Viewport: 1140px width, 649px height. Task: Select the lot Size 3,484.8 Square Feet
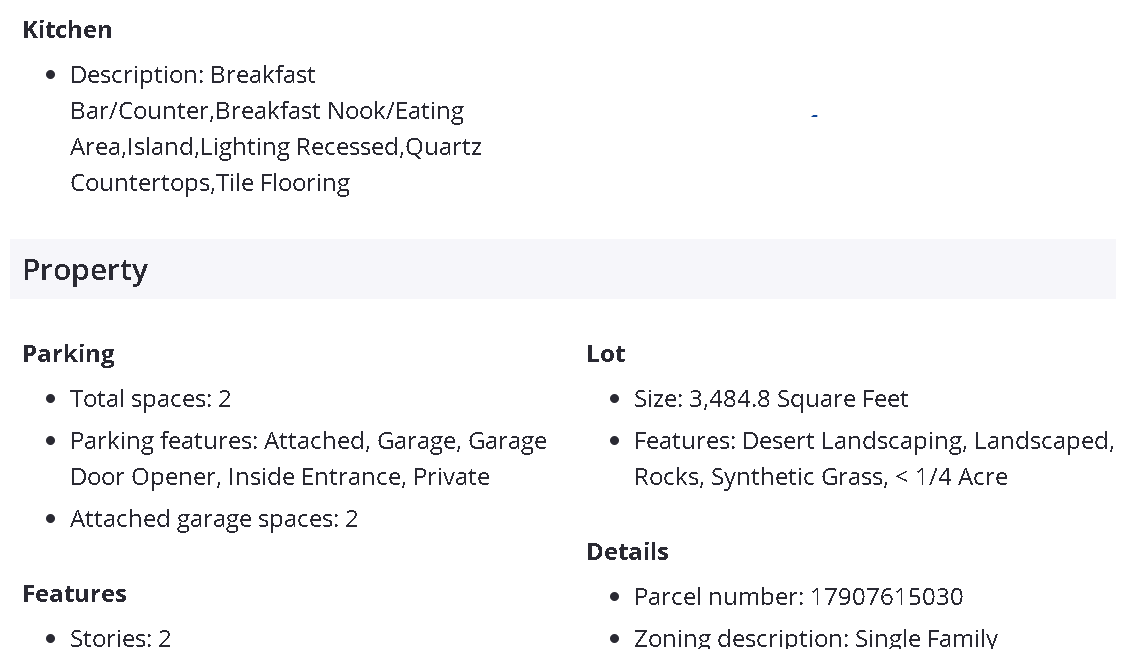(770, 399)
